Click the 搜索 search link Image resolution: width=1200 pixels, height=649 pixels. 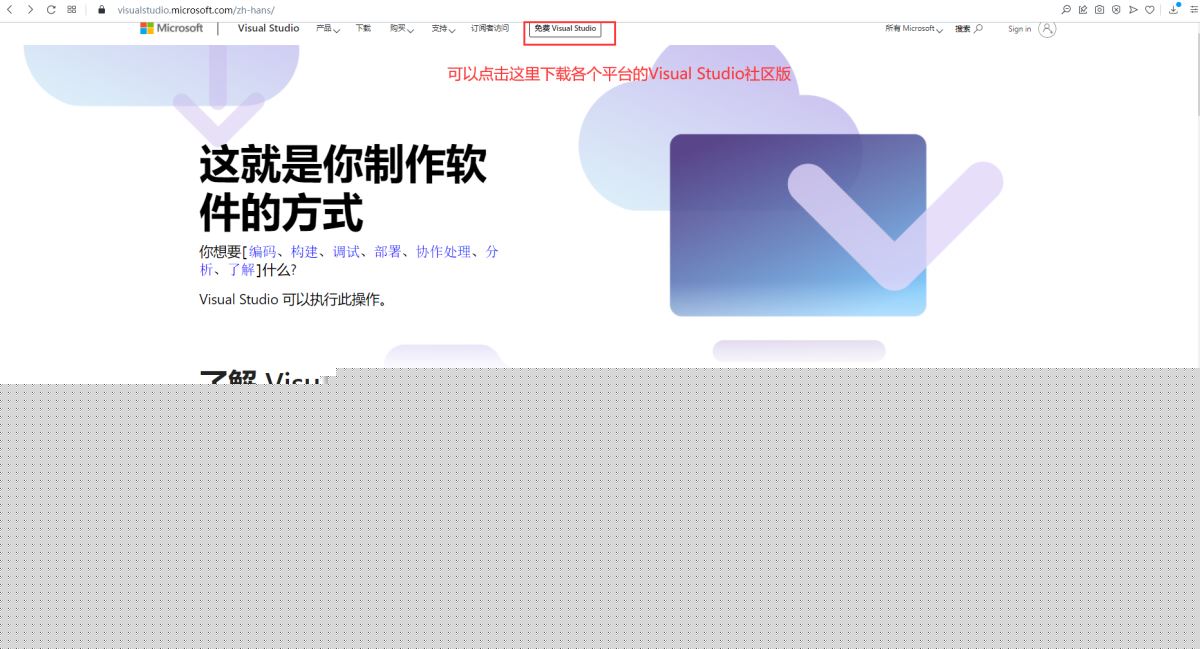968,29
